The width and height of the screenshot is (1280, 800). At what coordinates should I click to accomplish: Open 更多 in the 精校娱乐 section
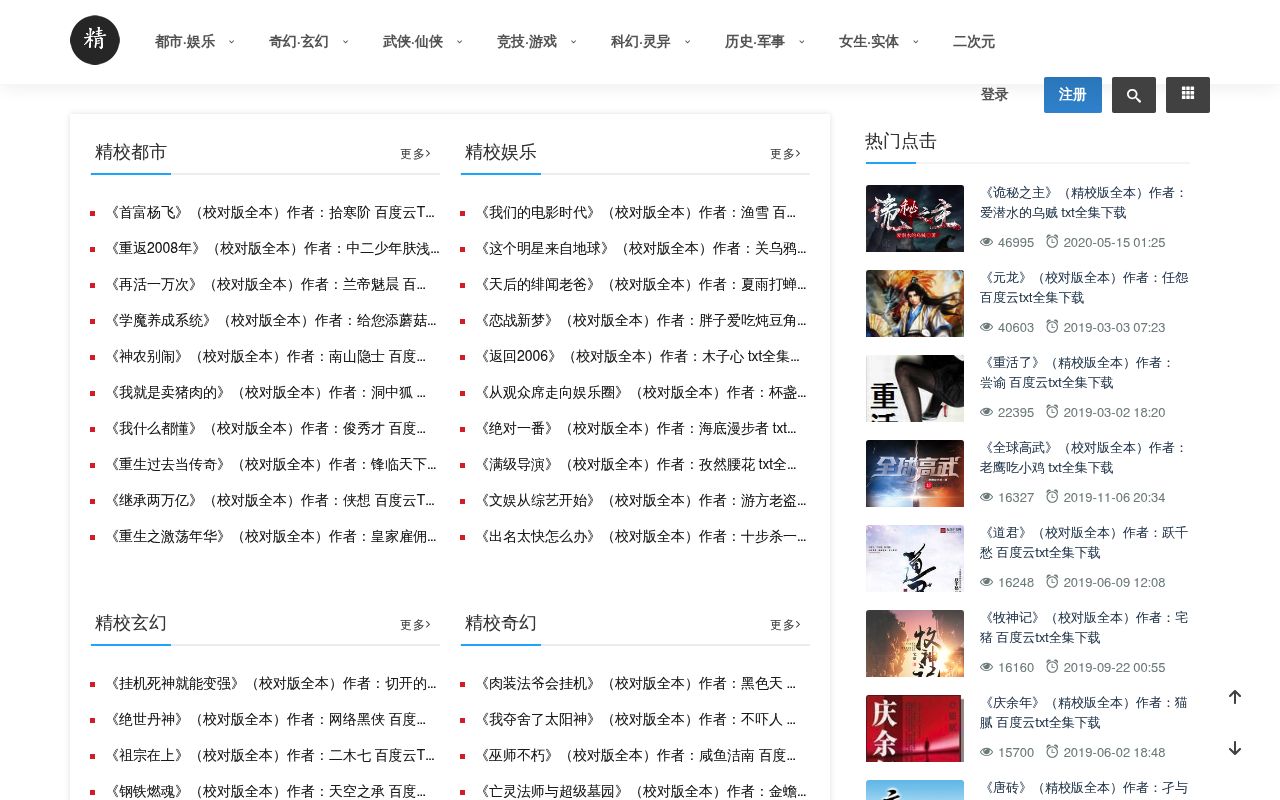[785, 154]
